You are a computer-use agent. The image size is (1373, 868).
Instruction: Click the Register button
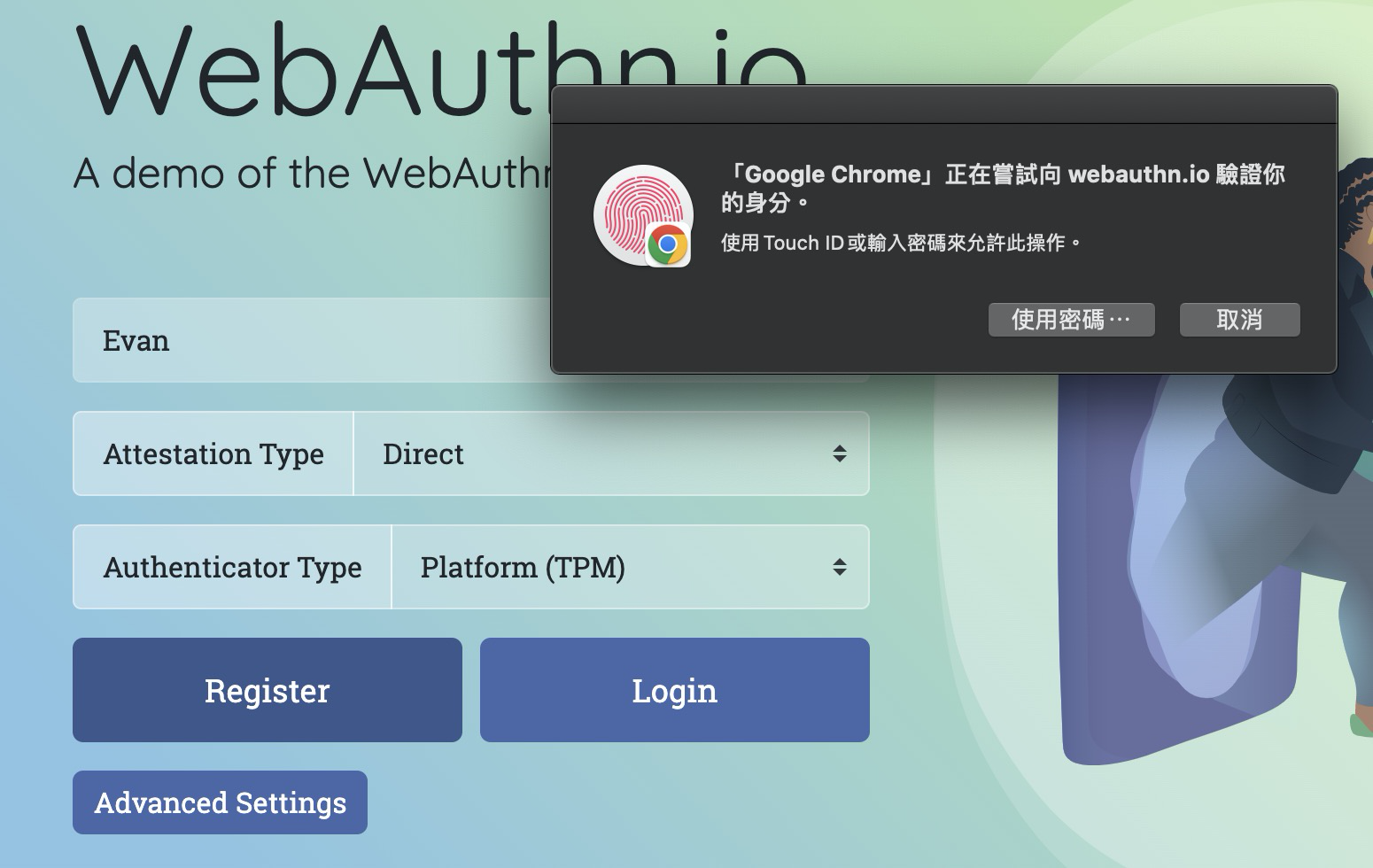tap(268, 690)
